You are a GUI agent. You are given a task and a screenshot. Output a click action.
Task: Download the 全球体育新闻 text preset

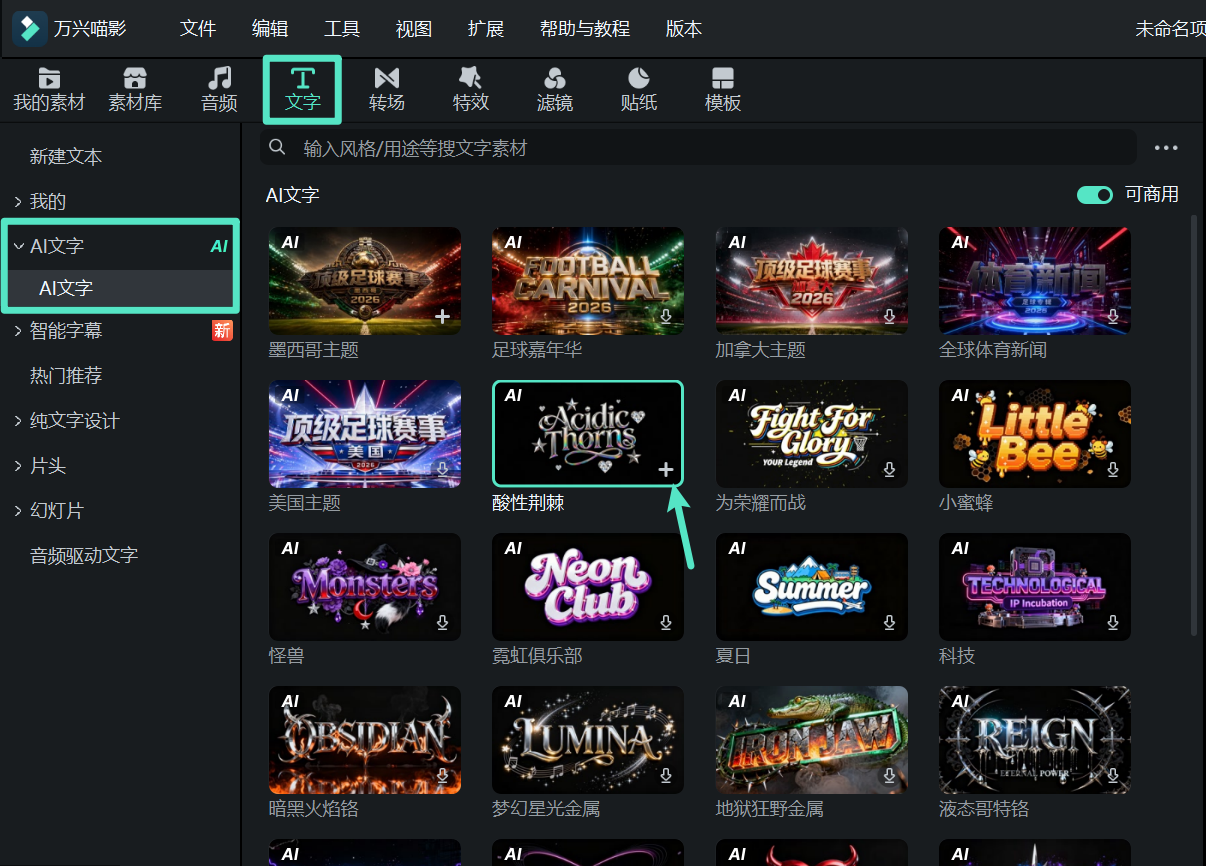click(1113, 316)
